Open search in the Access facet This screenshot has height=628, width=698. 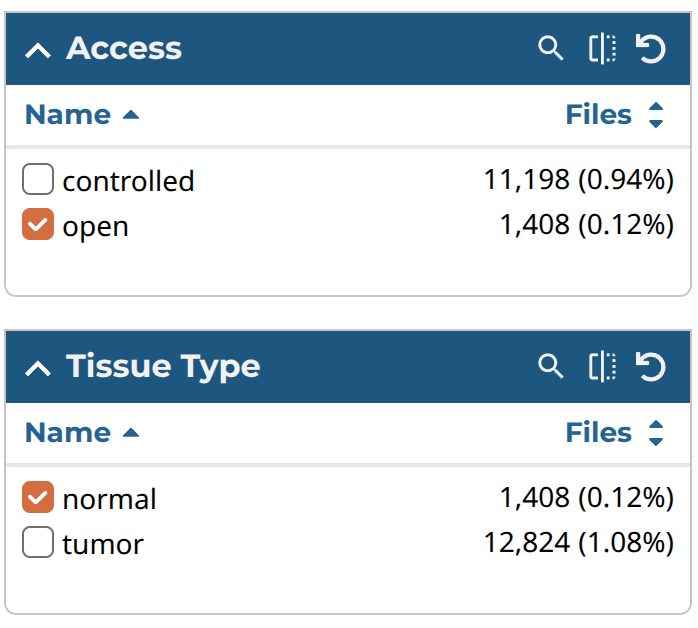pyautogui.click(x=551, y=48)
